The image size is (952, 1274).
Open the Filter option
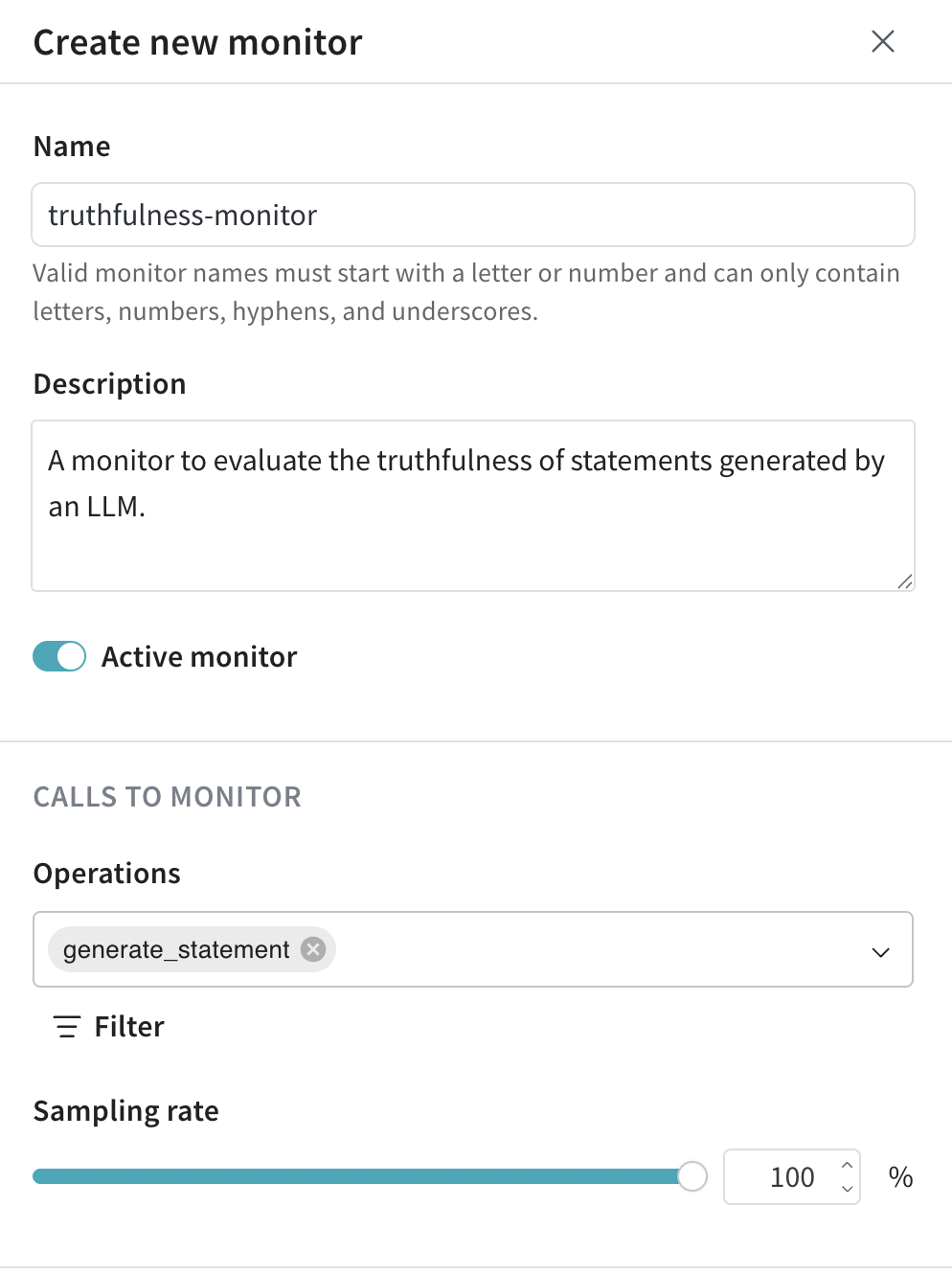108,1027
